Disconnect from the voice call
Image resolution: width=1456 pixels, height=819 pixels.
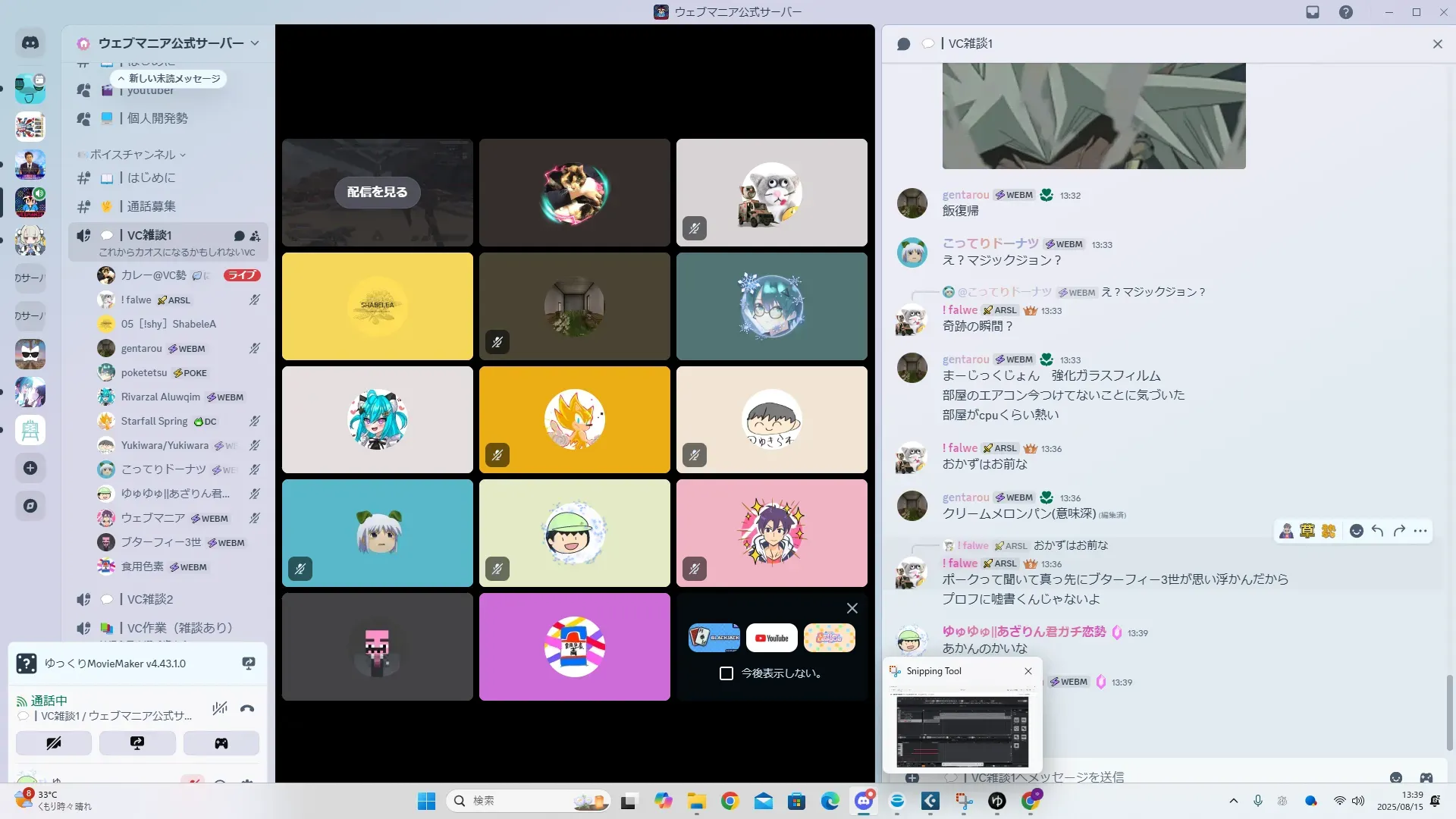[x=247, y=708]
